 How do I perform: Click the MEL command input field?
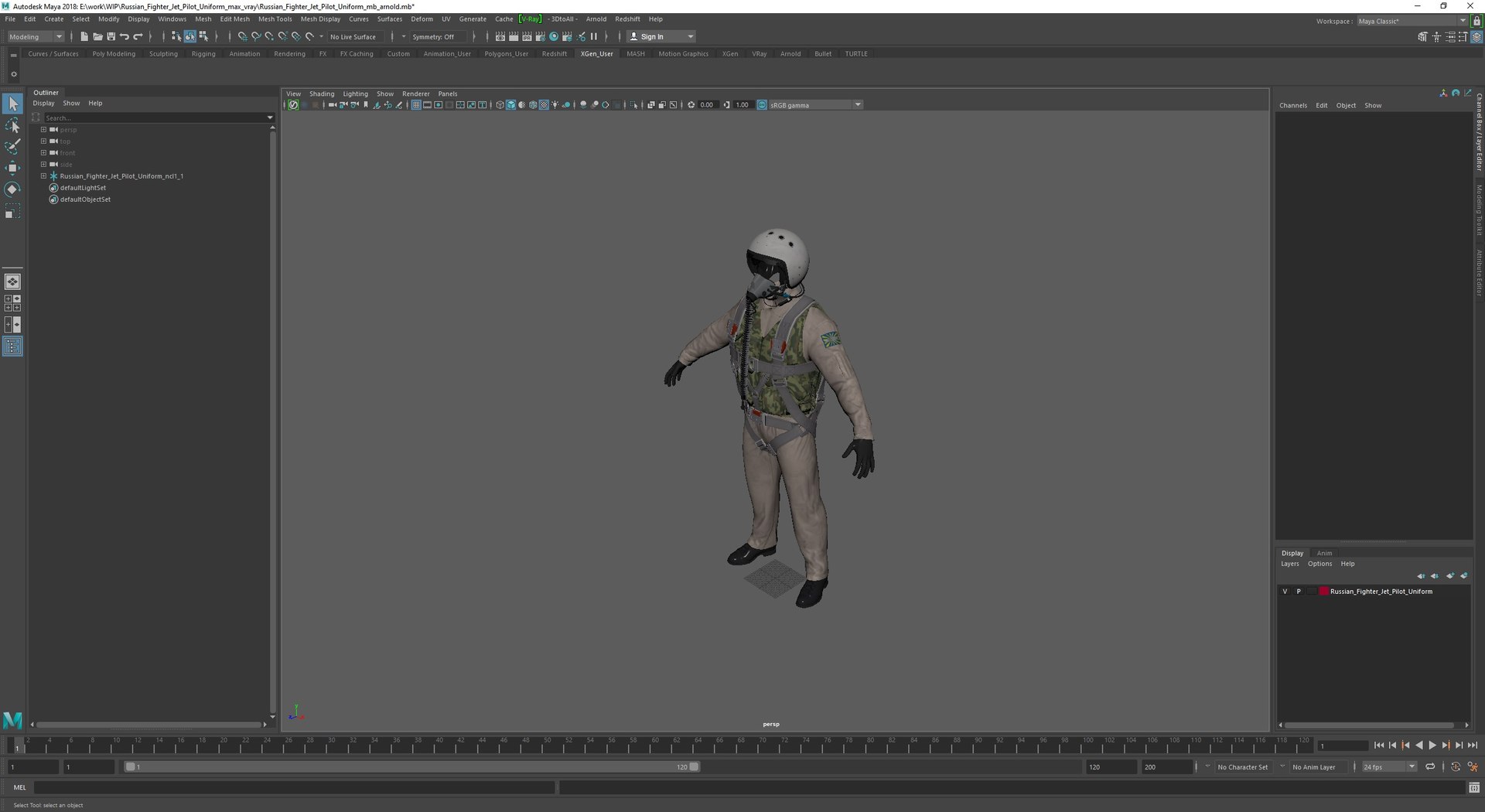coord(294,787)
